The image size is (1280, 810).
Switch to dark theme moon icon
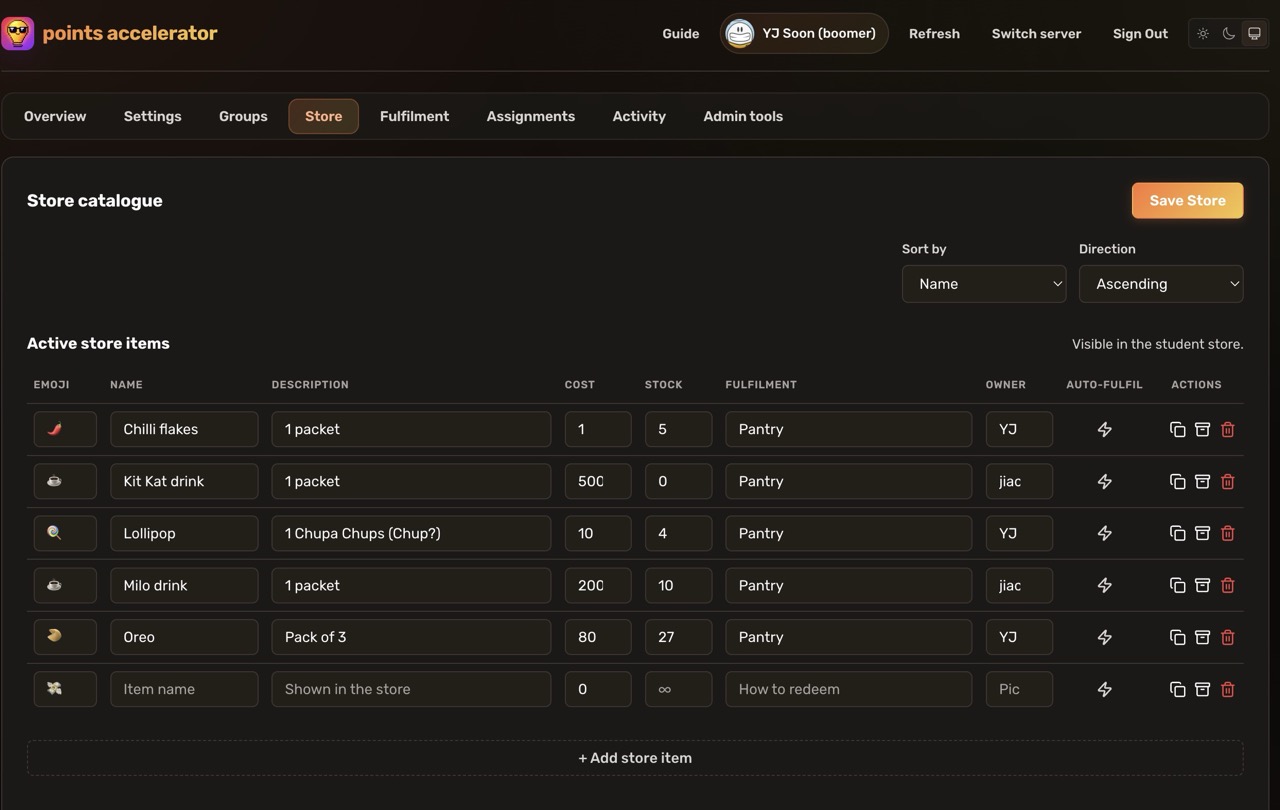pyautogui.click(x=1229, y=33)
